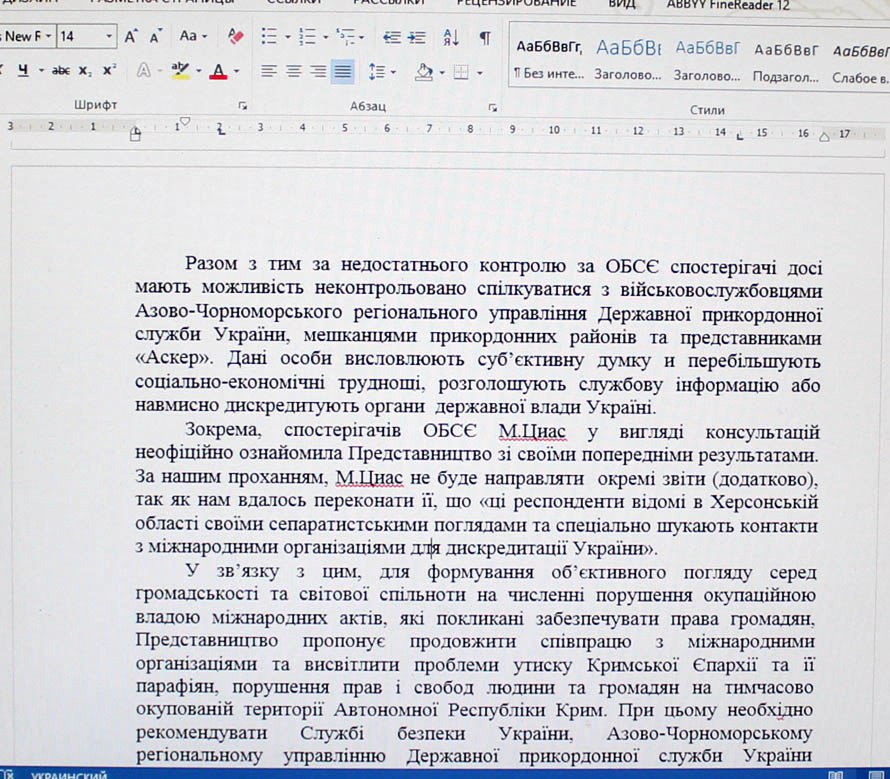Viewport: 890px width, 779px height.
Task: Toggle the show paragraph marks button
Action: (485, 37)
